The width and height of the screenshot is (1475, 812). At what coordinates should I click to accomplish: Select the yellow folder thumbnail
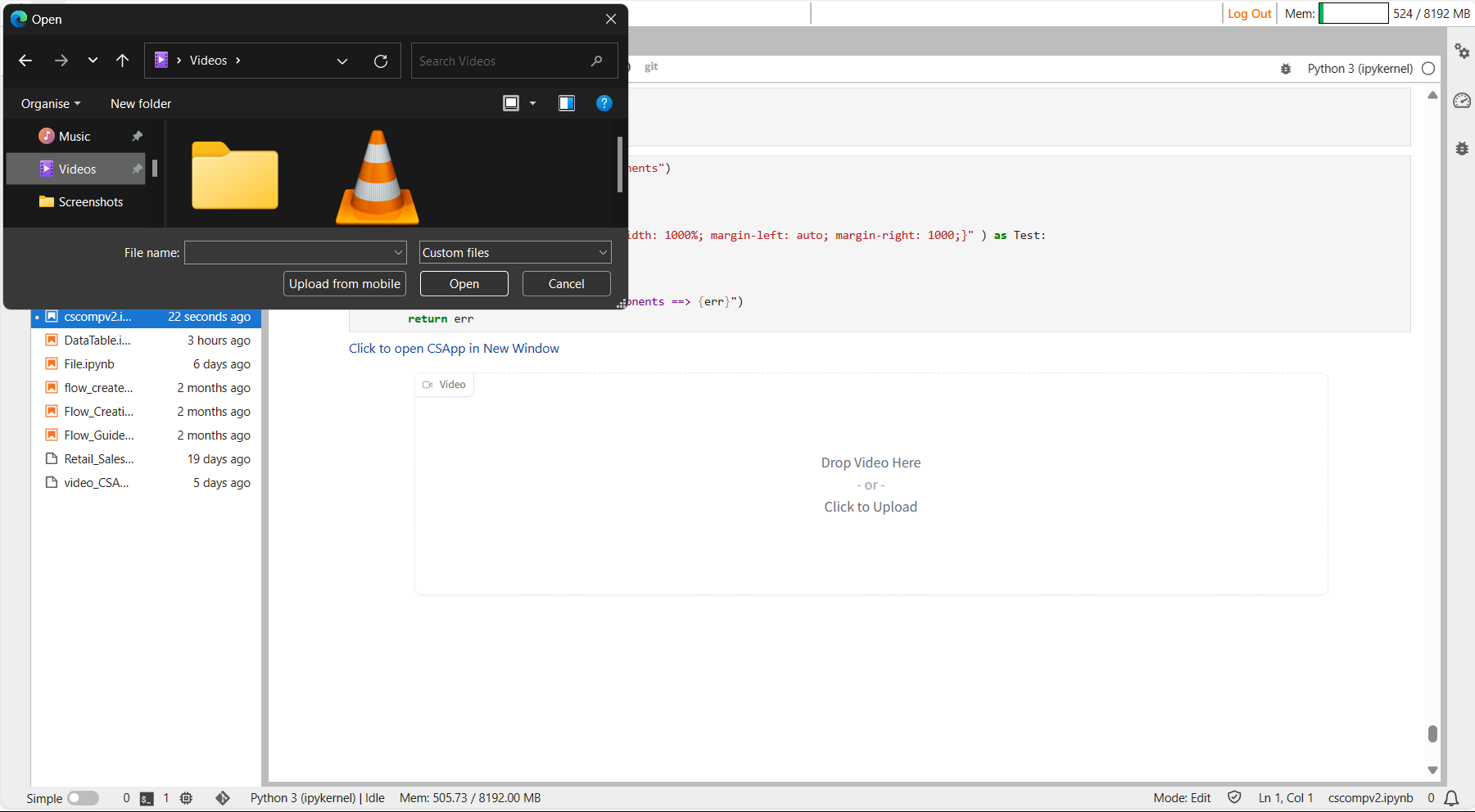pyautogui.click(x=235, y=175)
